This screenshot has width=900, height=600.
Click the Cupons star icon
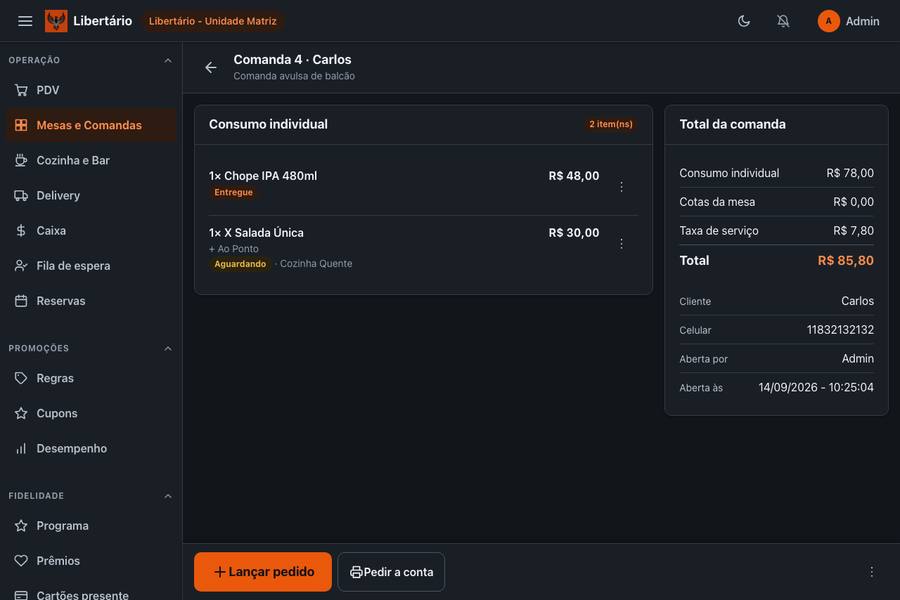(x=21, y=413)
